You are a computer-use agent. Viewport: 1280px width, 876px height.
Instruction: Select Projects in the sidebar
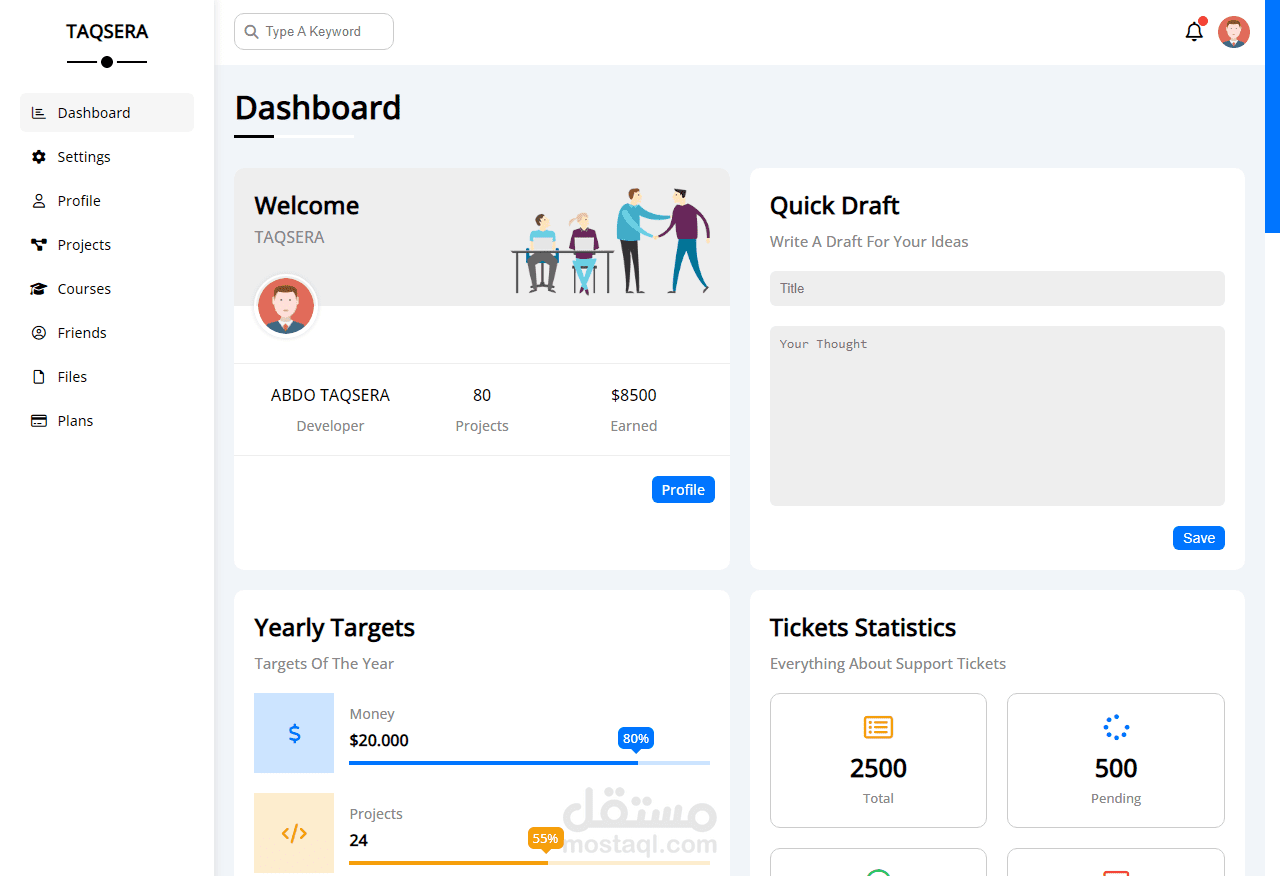coord(107,245)
